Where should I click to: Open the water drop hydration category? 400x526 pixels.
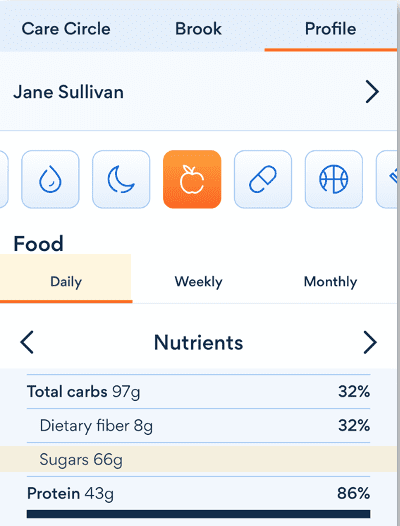(x=50, y=179)
